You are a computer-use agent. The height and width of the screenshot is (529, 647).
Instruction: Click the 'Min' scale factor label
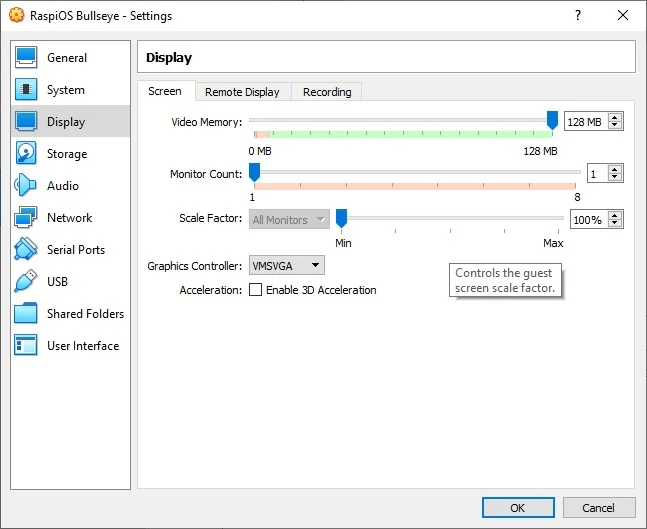[343, 243]
